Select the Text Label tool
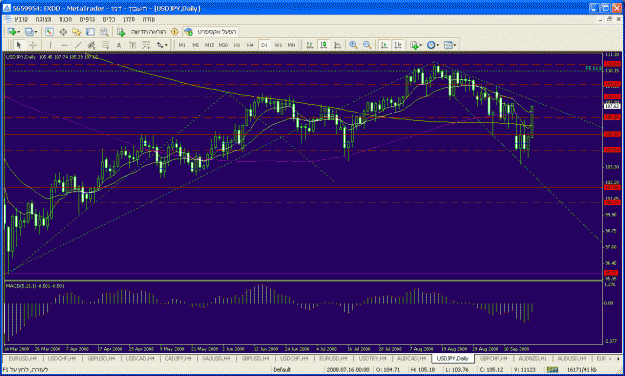The width and height of the screenshot is (625, 376). pyautogui.click(x=132, y=45)
